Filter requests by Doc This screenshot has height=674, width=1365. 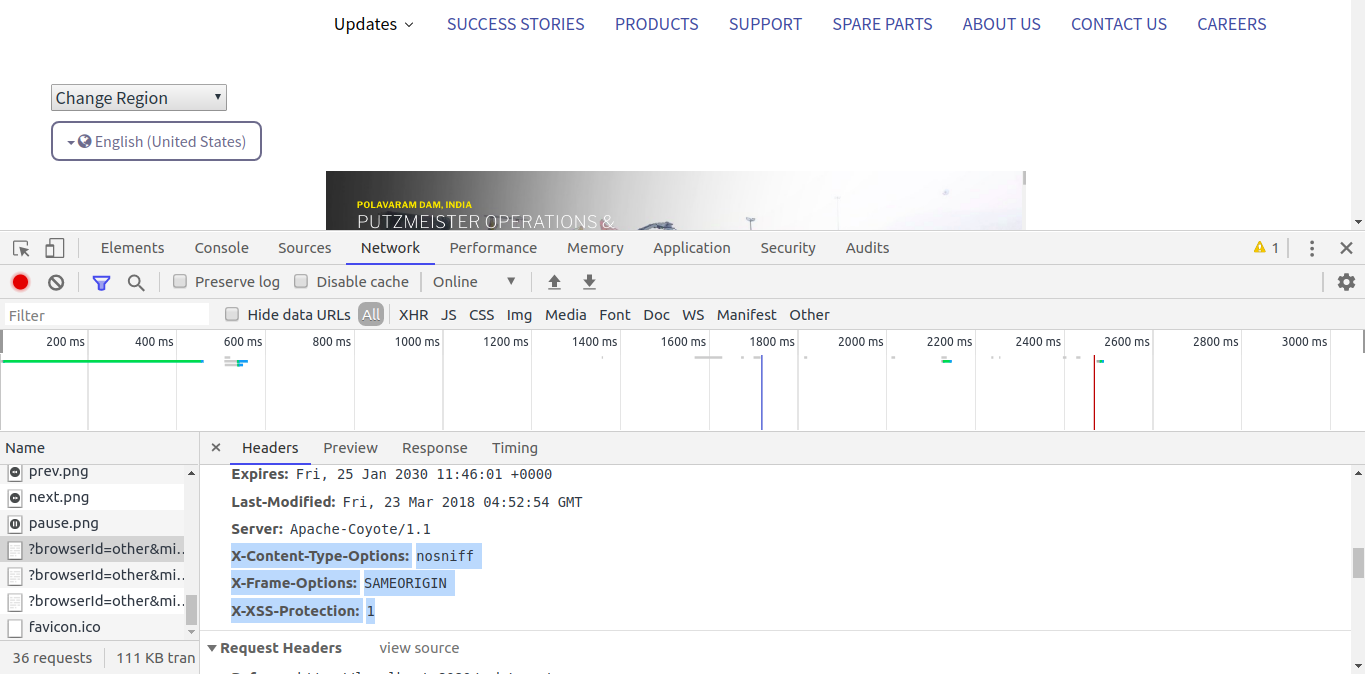click(656, 314)
